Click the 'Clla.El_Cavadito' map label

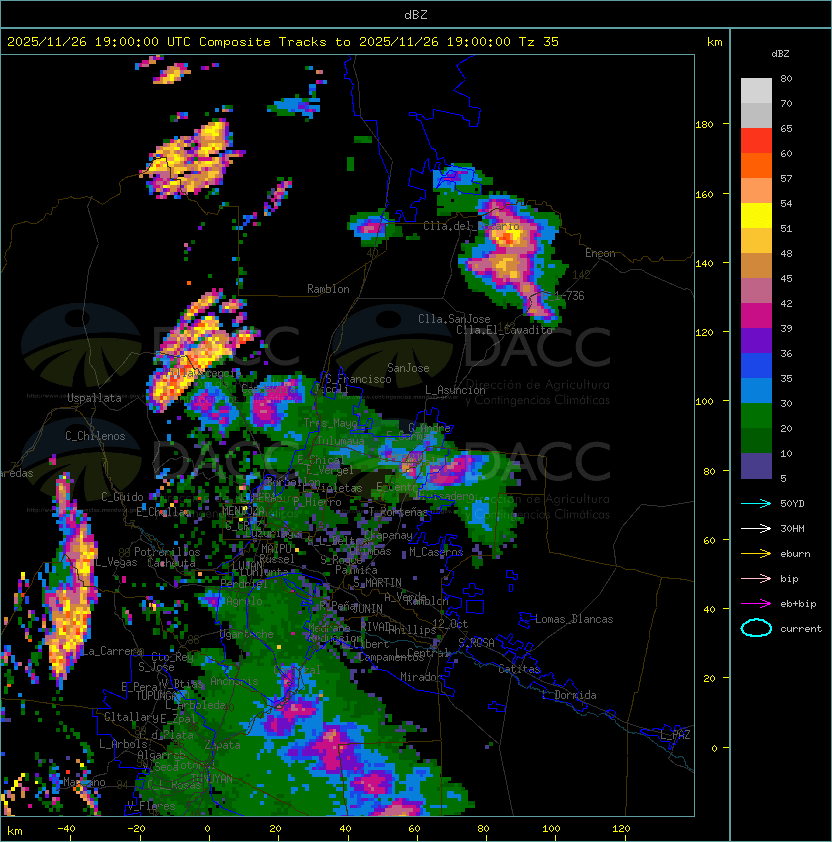click(x=504, y=330)
